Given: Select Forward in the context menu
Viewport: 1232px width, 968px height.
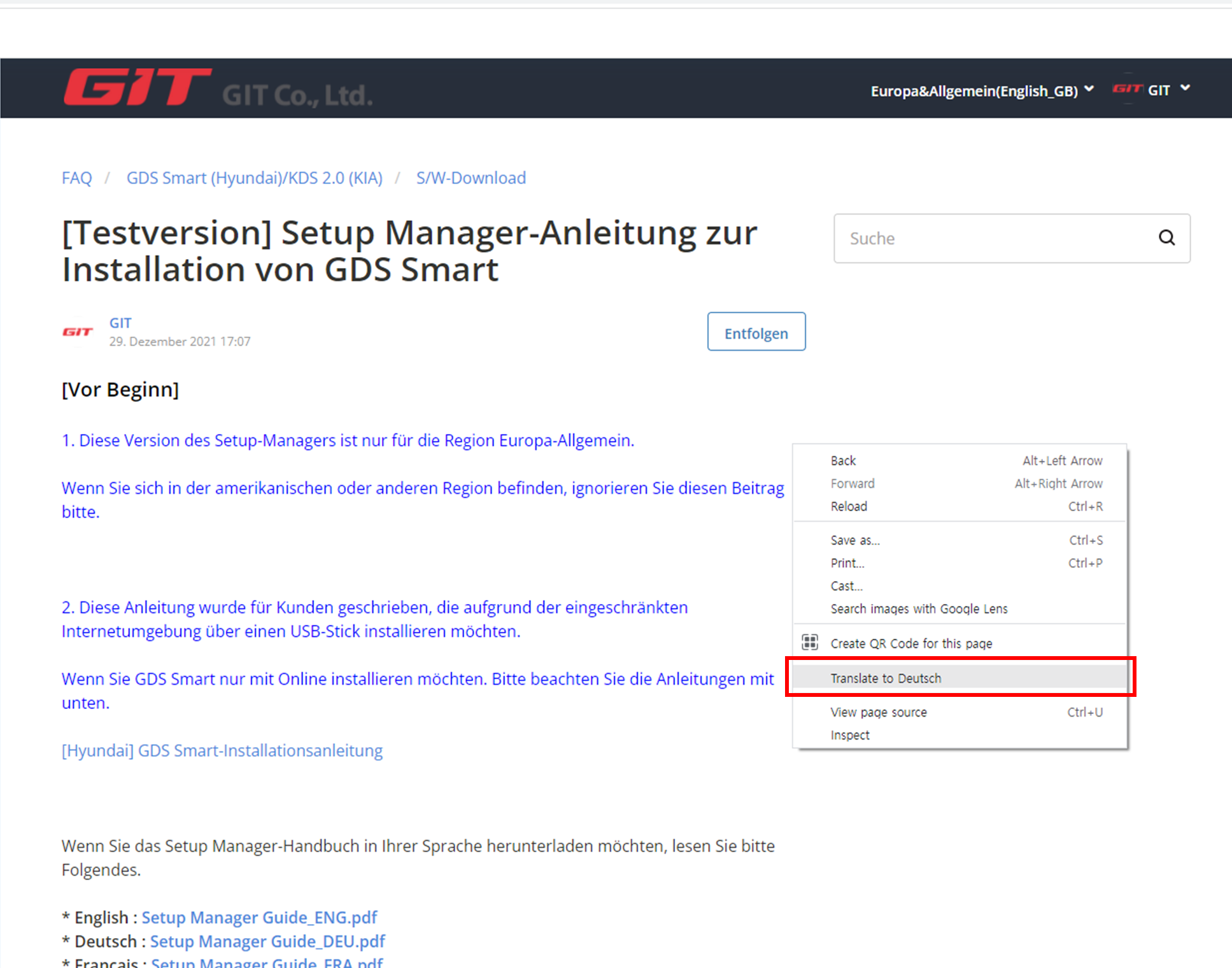Looking at the screenshot, I should click(960, 484).
